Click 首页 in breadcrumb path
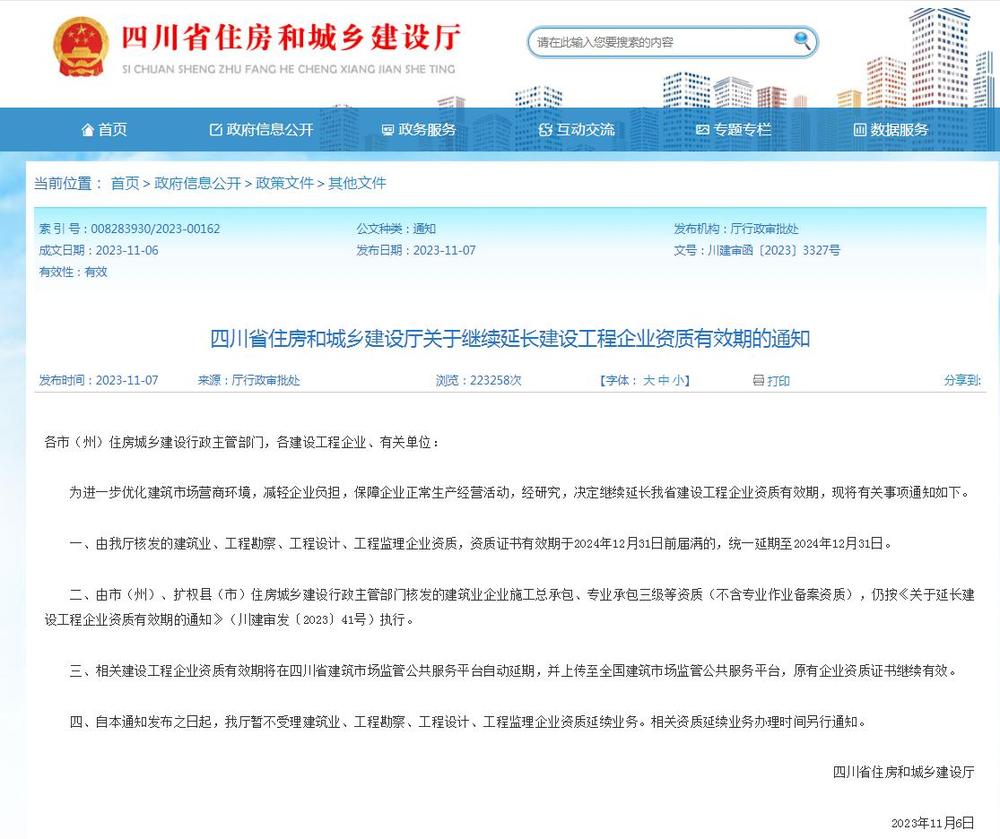Screen dimensions: 1000x839 click(x=125, y=183)
